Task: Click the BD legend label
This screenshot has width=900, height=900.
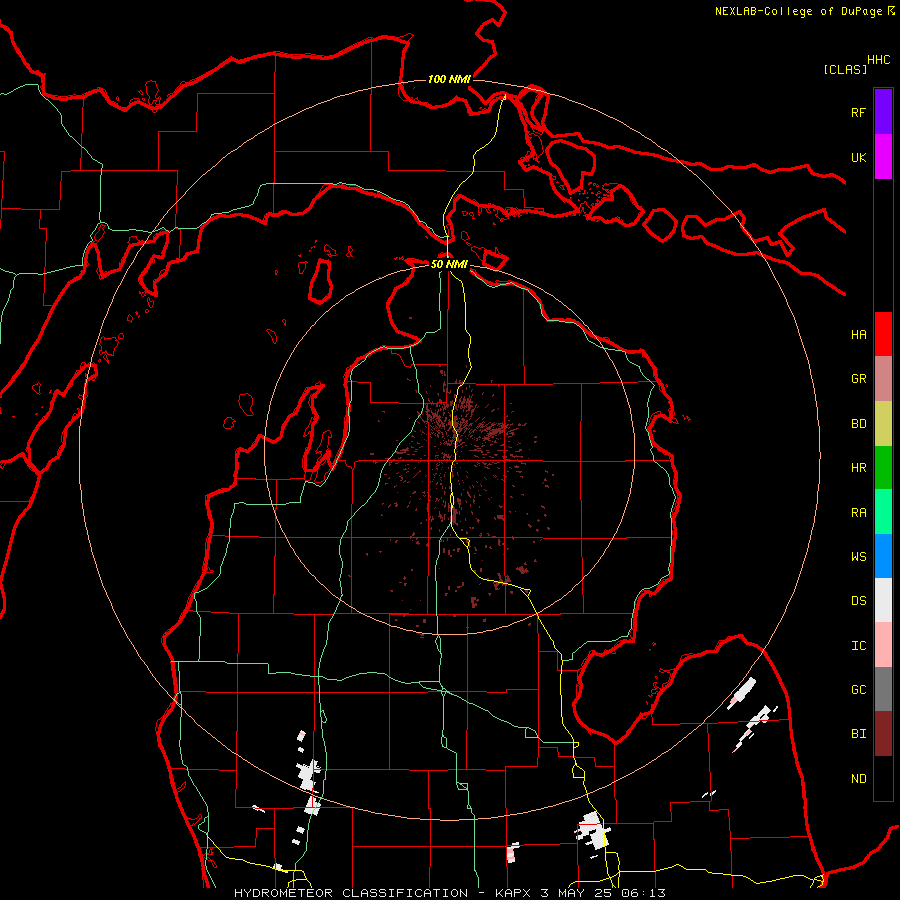Action: 858,424
